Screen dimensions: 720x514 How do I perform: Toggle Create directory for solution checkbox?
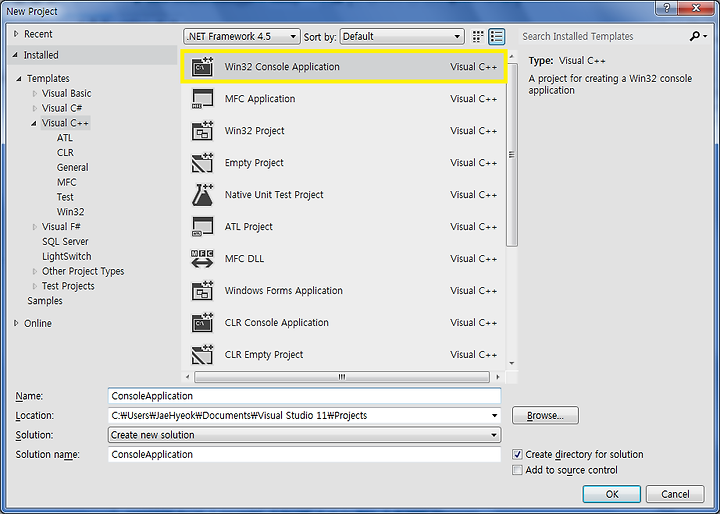pyautogui.click(x=518, y=454)
